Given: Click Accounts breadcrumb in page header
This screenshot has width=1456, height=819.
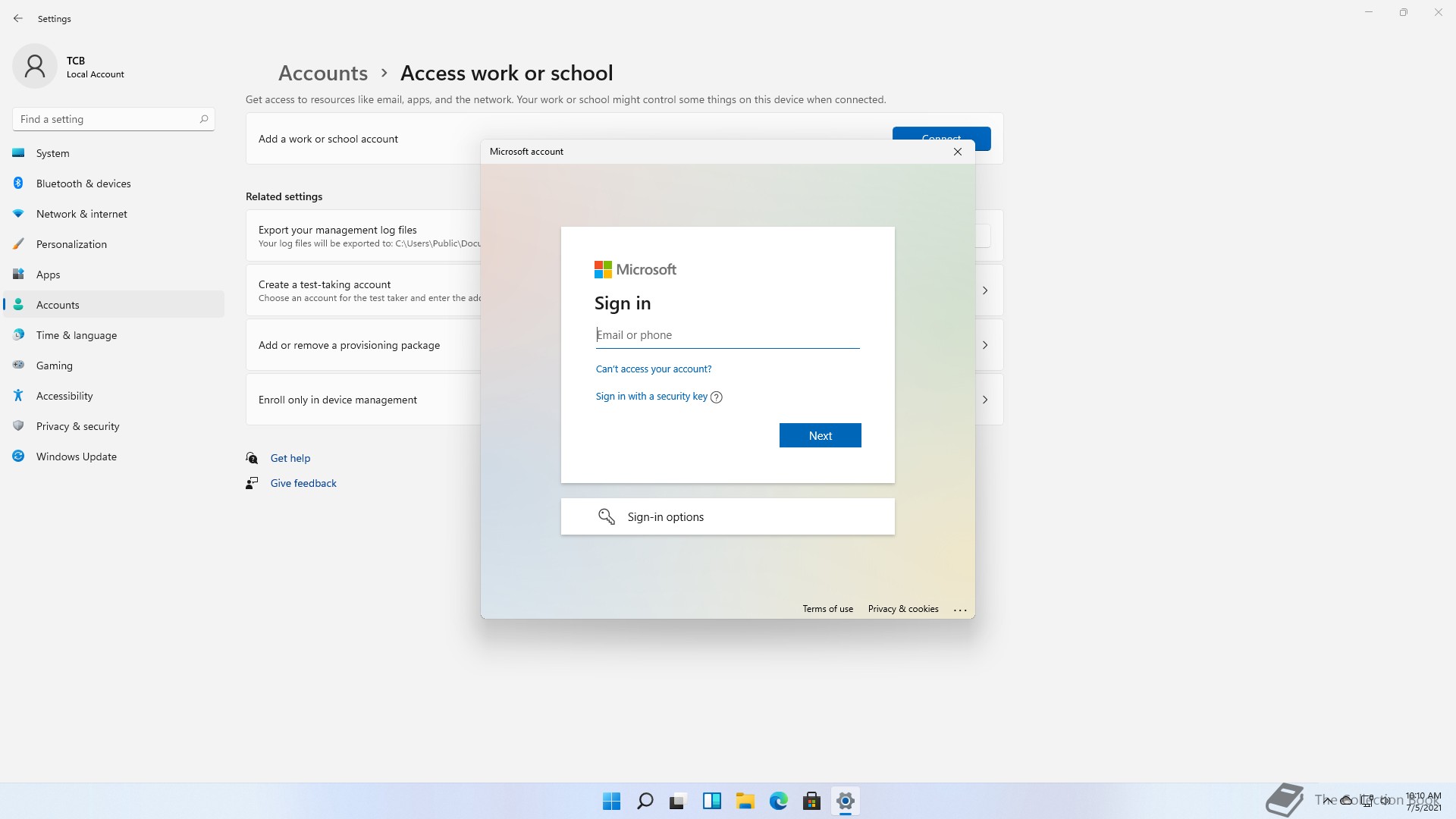Looking at the screenshot, I should tap(323, 73).
